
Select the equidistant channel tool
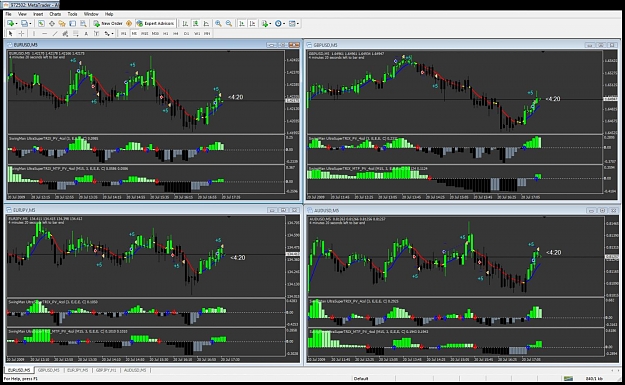[x=65, y=34]
